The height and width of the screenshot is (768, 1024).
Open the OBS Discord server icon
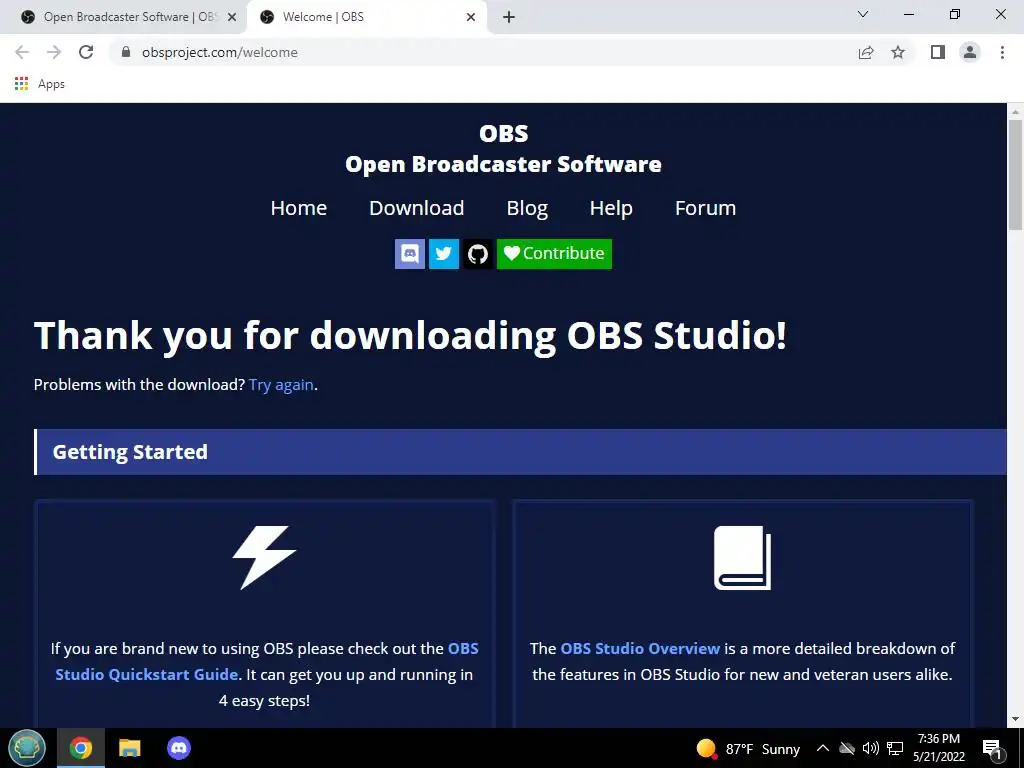[x=409, y=253]
